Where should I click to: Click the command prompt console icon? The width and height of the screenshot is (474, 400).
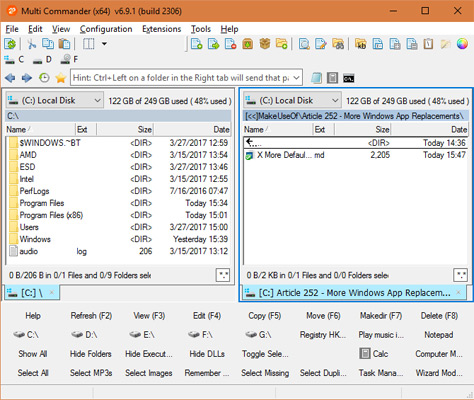coord(349,78)
